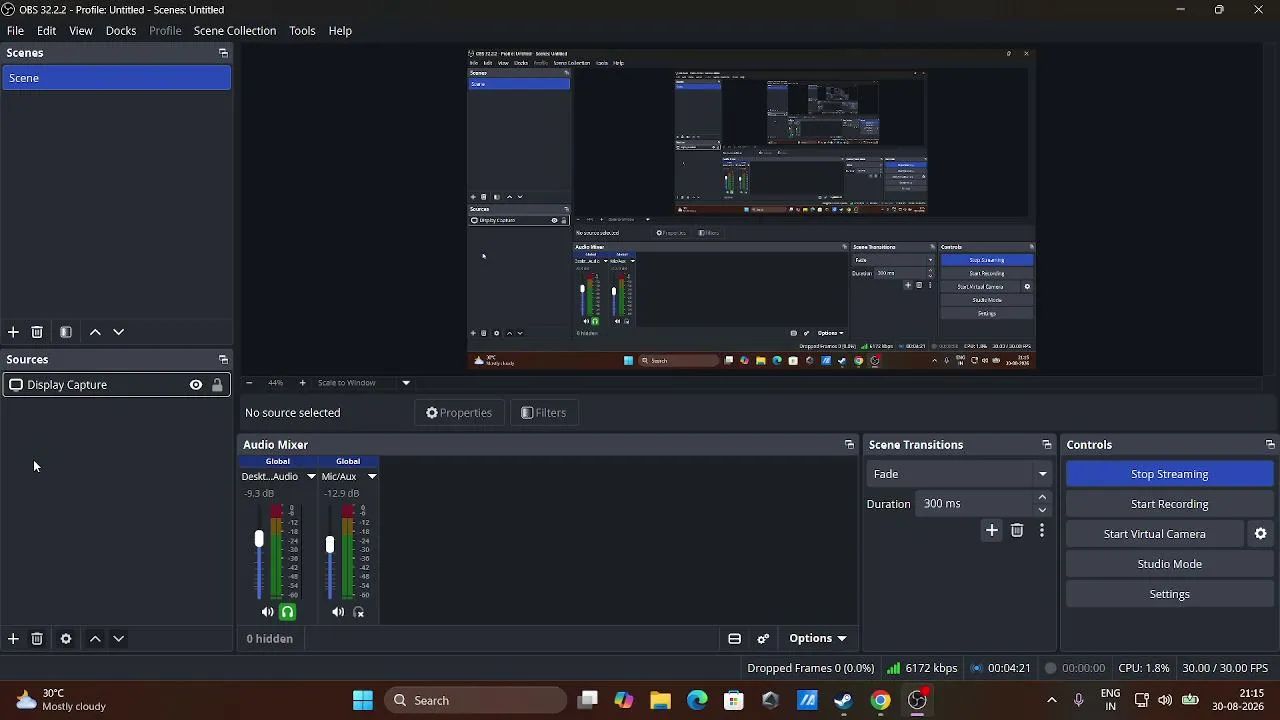Undock the Scene Transitions panel
Image resolution: width=1280 pixels, height=720 pixels.
(x=1046, y=445)
